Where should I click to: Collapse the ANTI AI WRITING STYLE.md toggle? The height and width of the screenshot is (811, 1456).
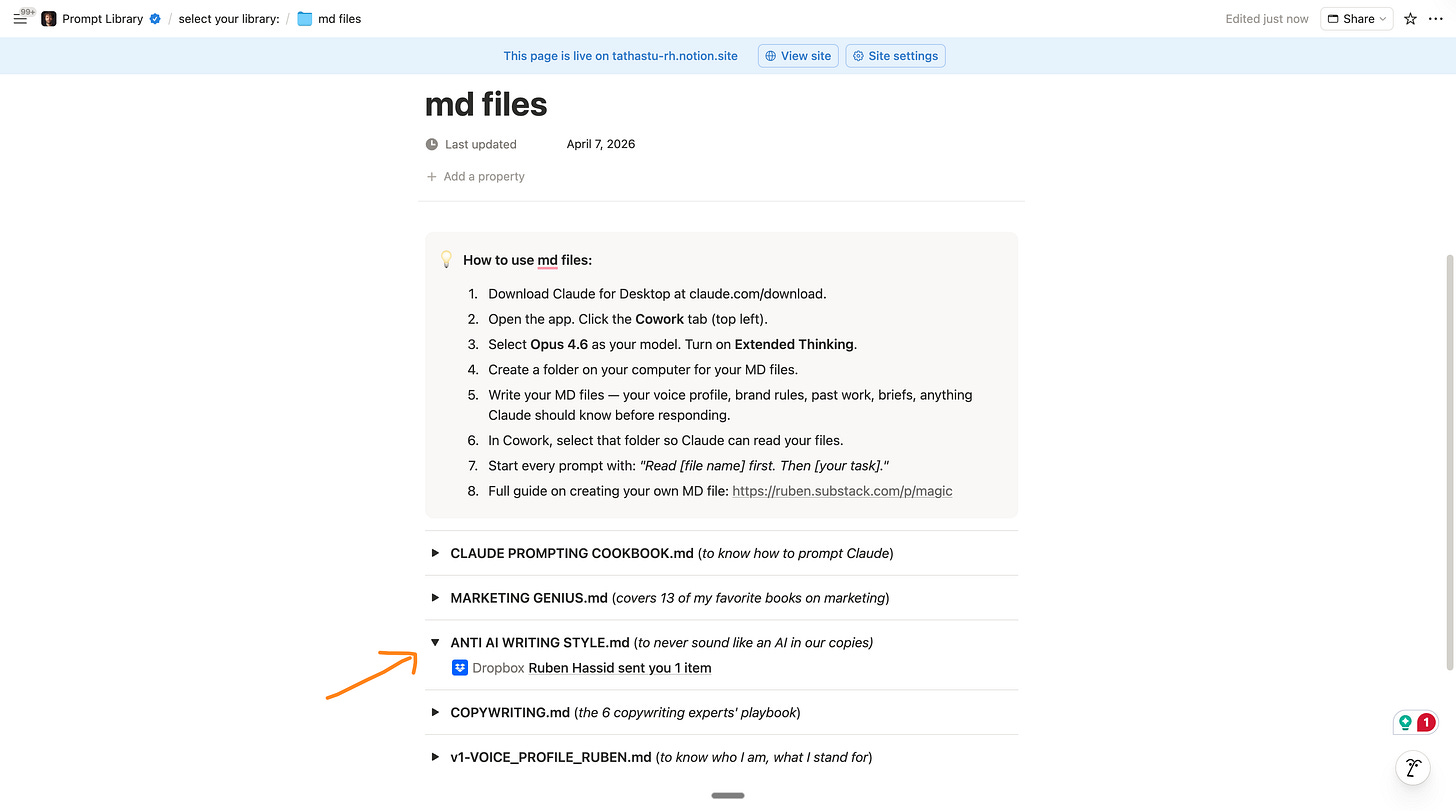coord(435,643)
